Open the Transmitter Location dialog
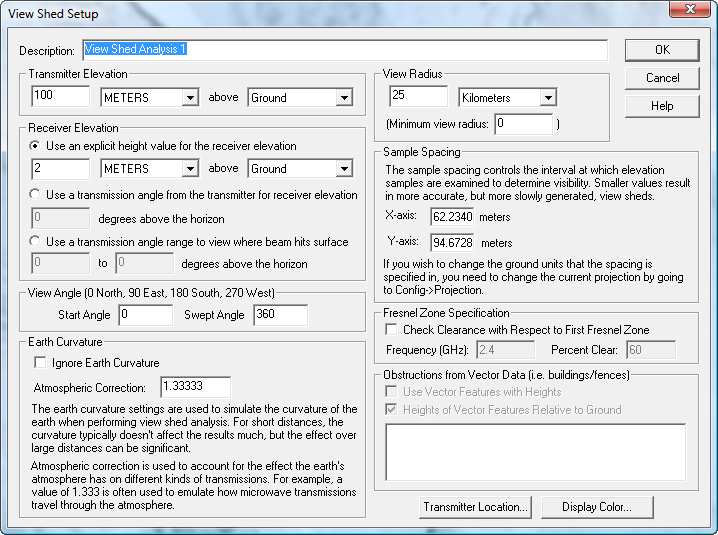The width and height of the screenshot is (718, 535). [x=475, y=507]
